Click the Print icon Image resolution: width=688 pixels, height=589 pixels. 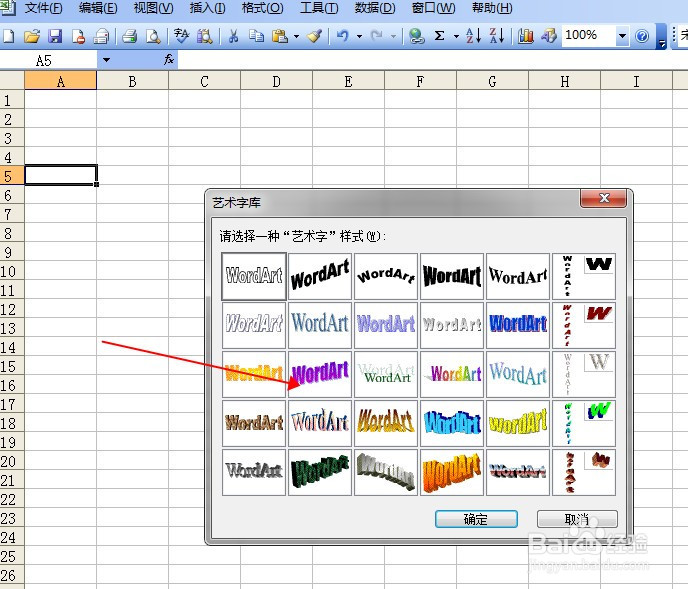[x=129, y=36]
